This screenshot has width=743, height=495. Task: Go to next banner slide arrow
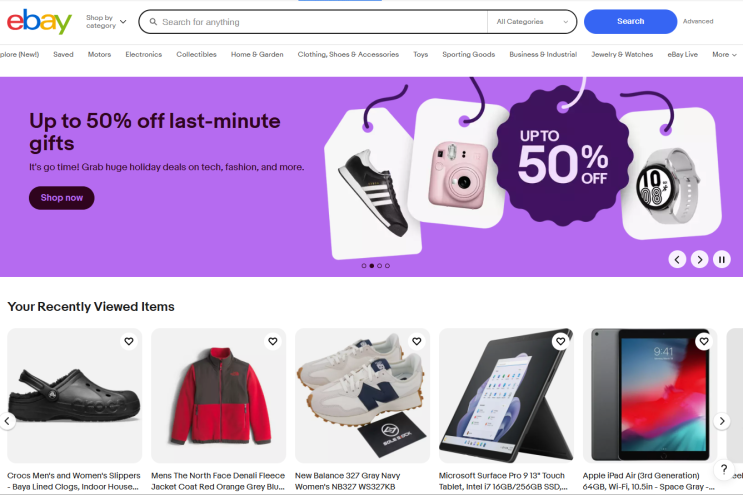[699, 259]
